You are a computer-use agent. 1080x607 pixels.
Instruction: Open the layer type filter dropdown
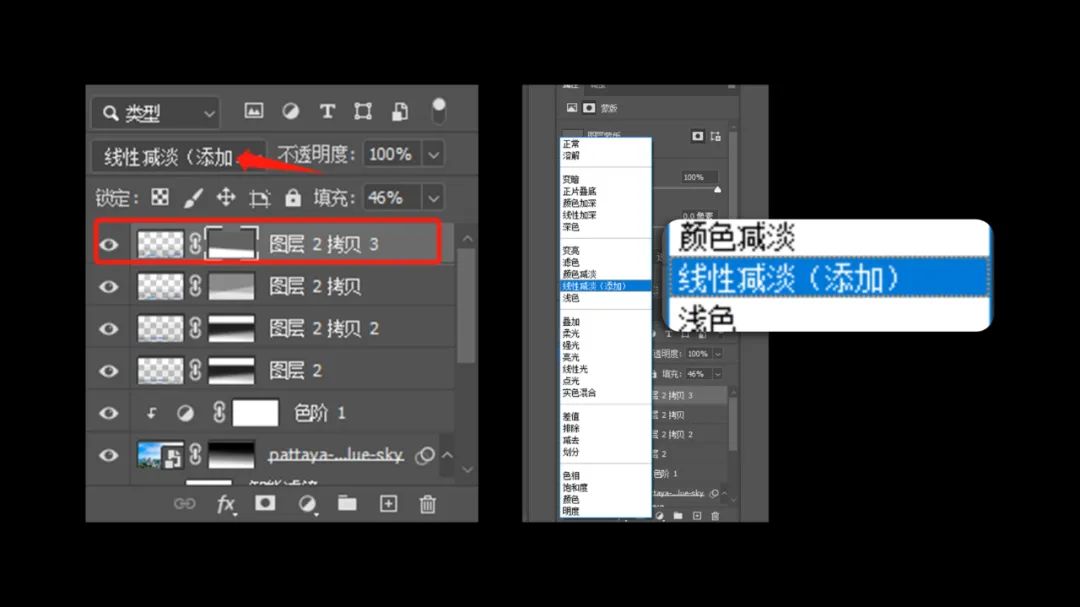pyautogui.click(x=156, y=113)
